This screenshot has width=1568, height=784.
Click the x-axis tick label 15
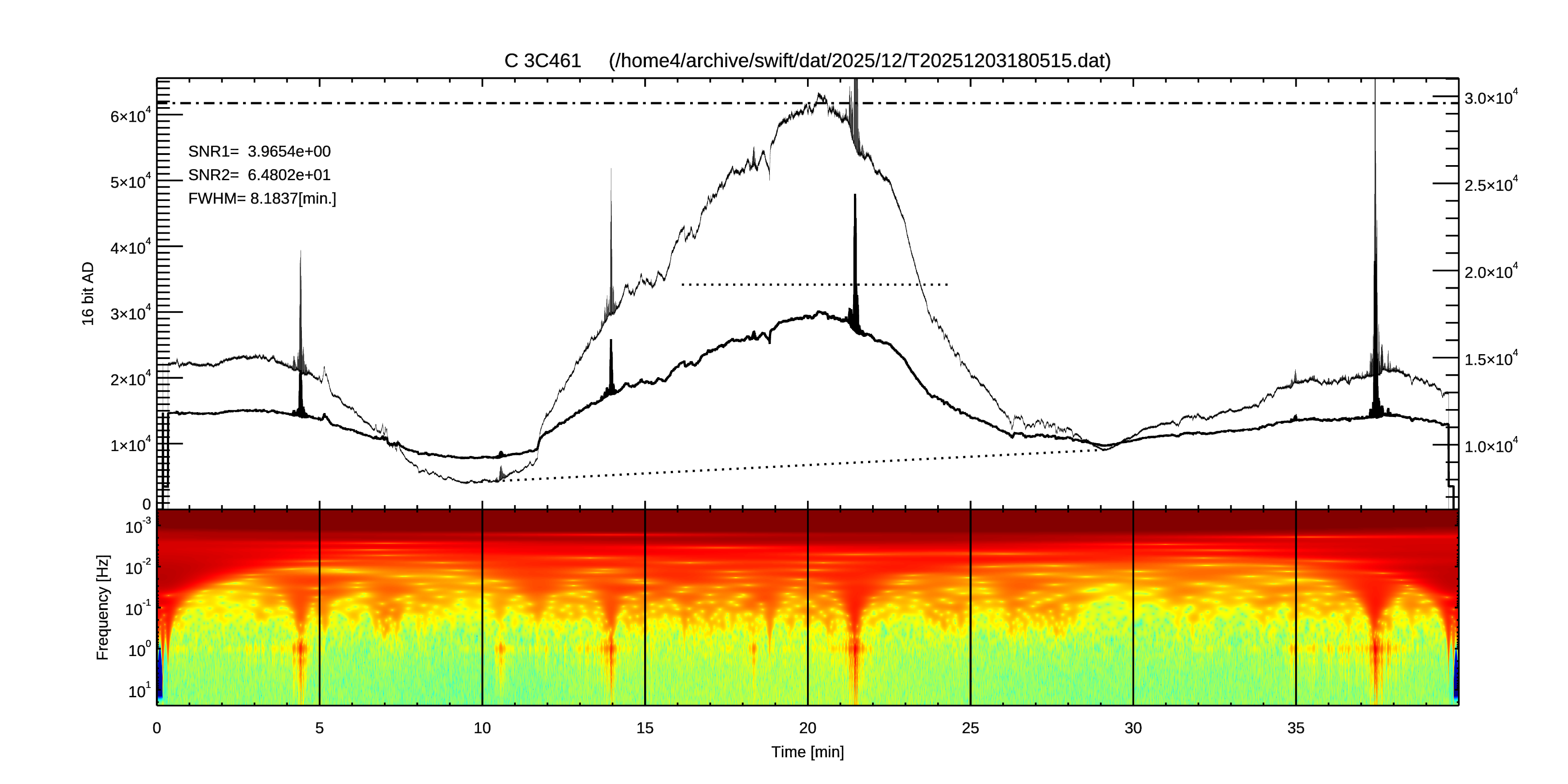pyautogui.click(x=645, y=728)
